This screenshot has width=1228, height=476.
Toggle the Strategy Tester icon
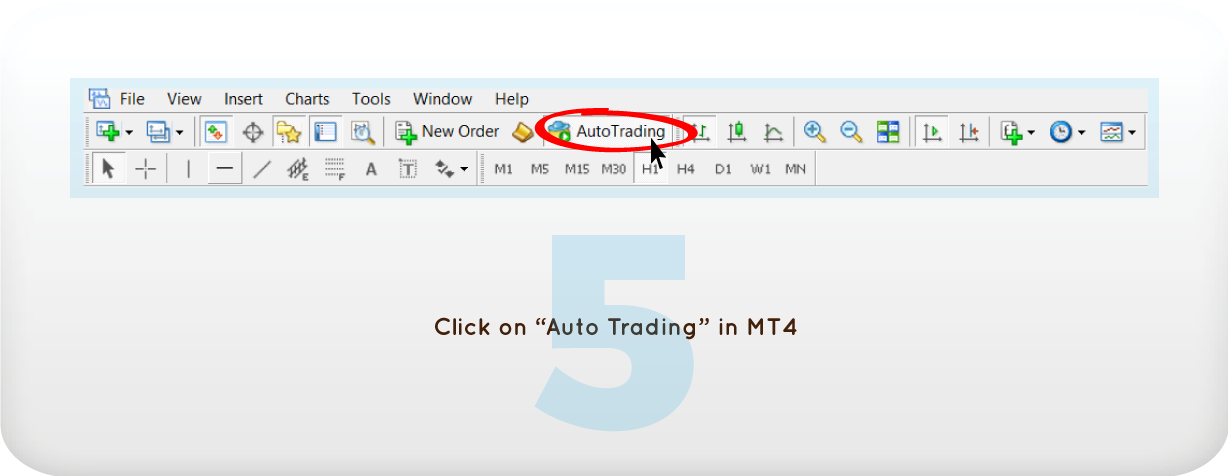[362, 131]
